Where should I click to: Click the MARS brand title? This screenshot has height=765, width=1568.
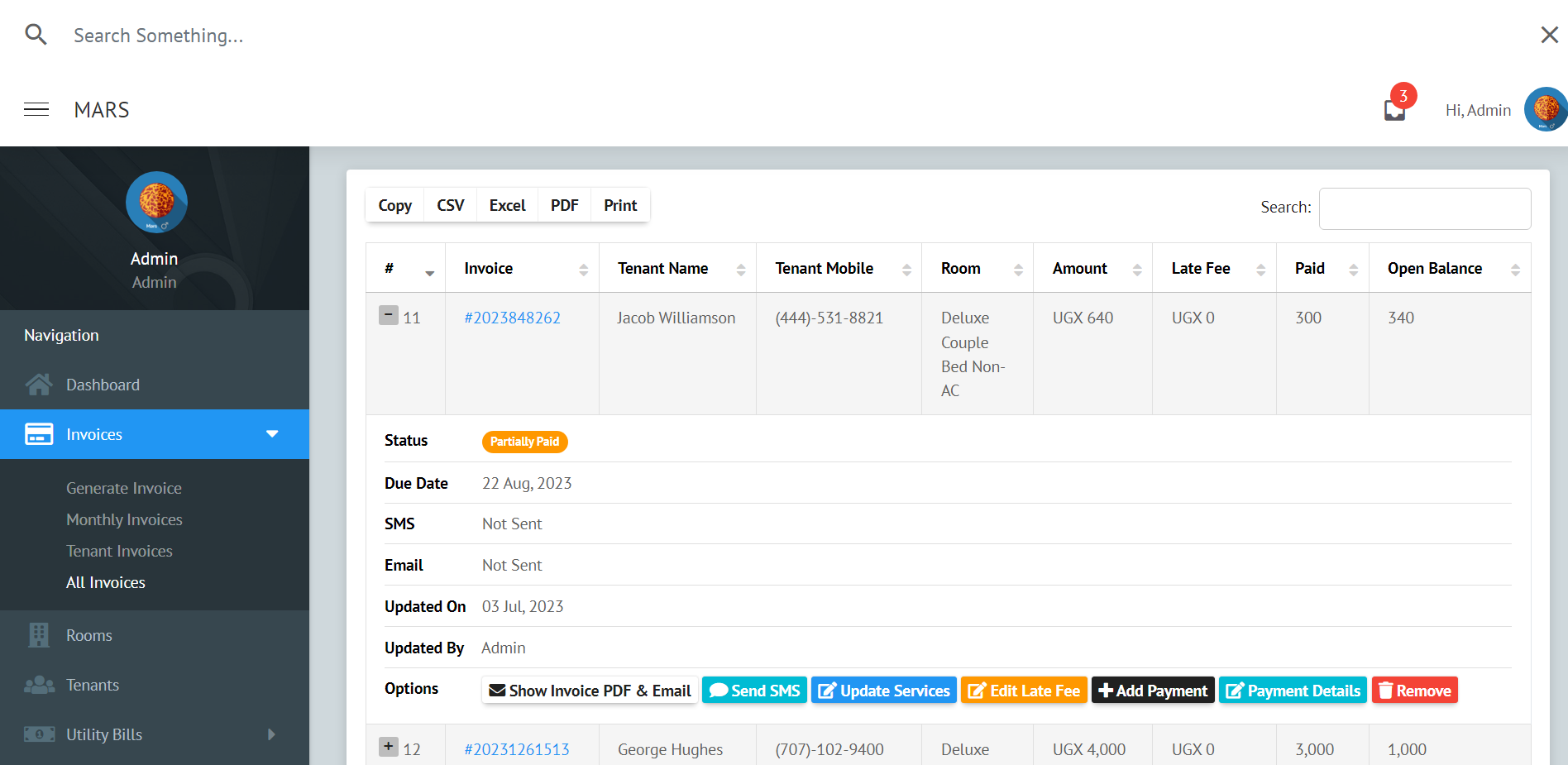pyautogui.click(x=102, y=110)
